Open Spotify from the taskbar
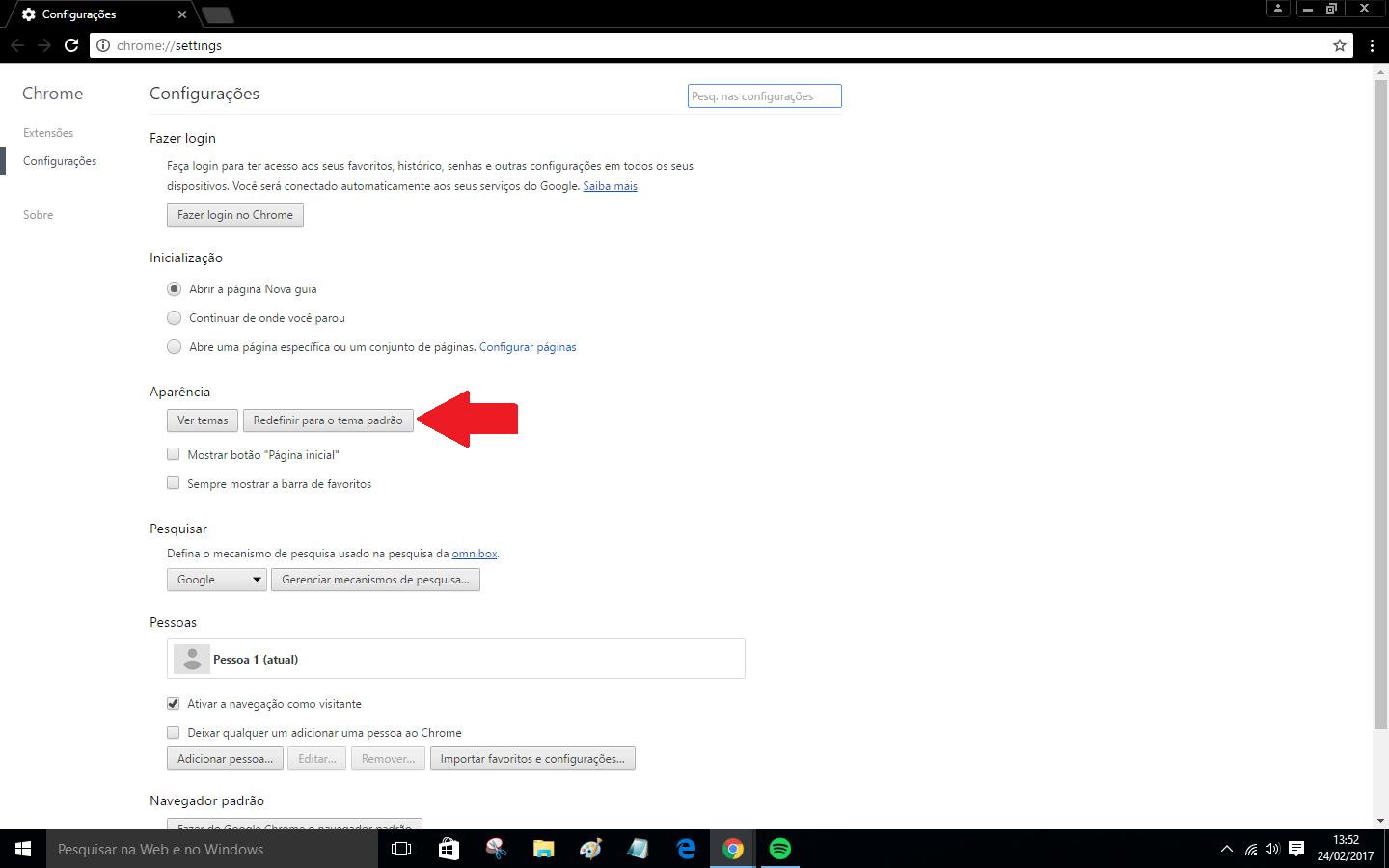The image size is (1389, 868). tap(779, 849)
